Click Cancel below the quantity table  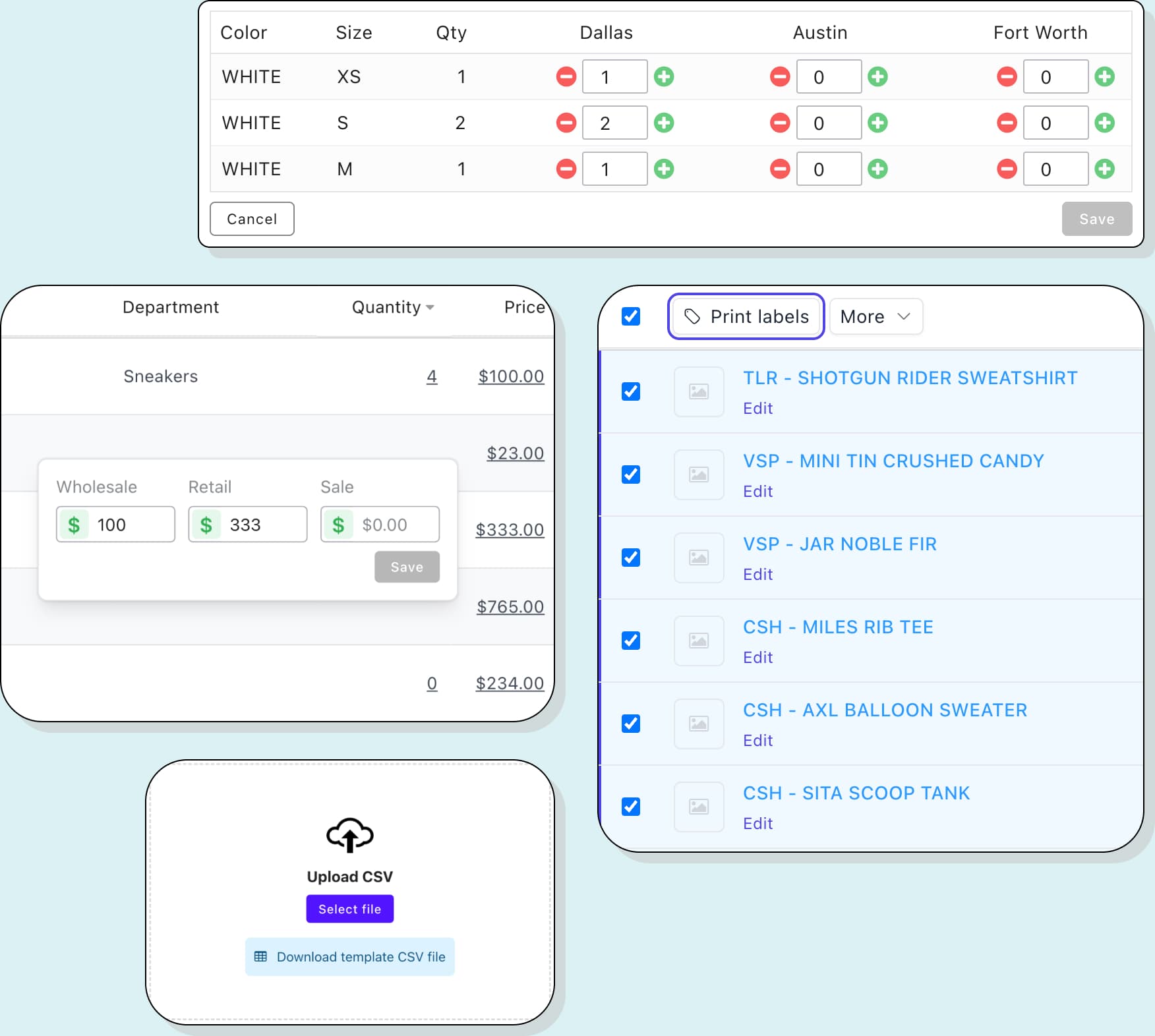coord(251,219)
